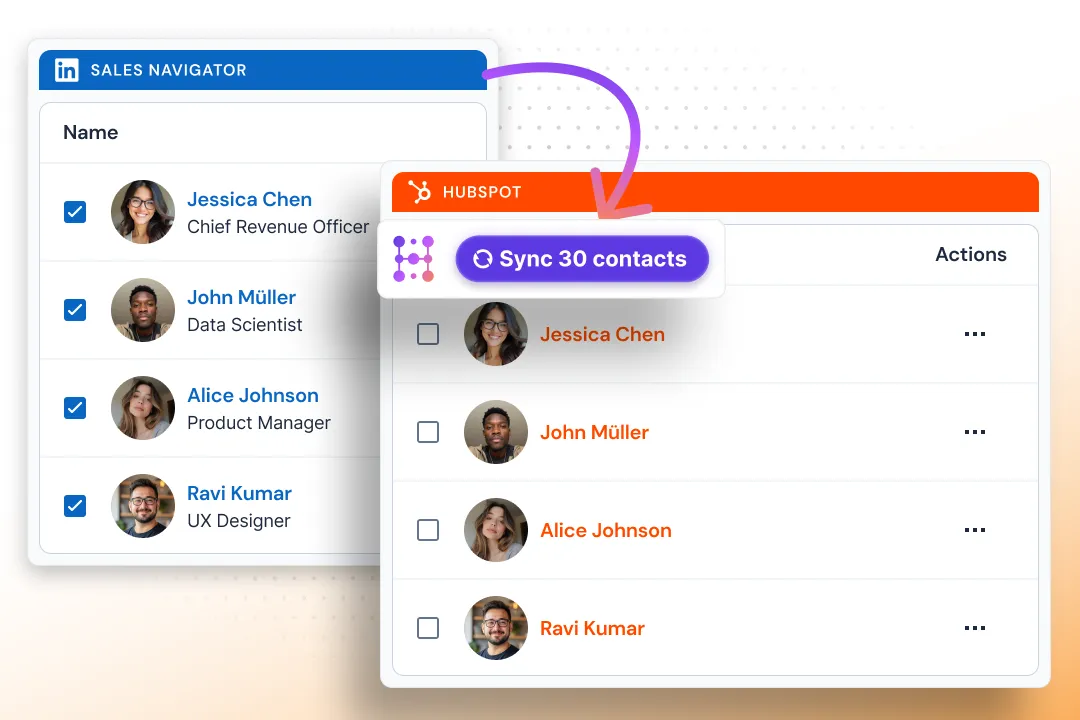This screenshot has height=720, width=1080.
Task: Click John Müller's avatar in HubSpot
Action: click(496, 432)
